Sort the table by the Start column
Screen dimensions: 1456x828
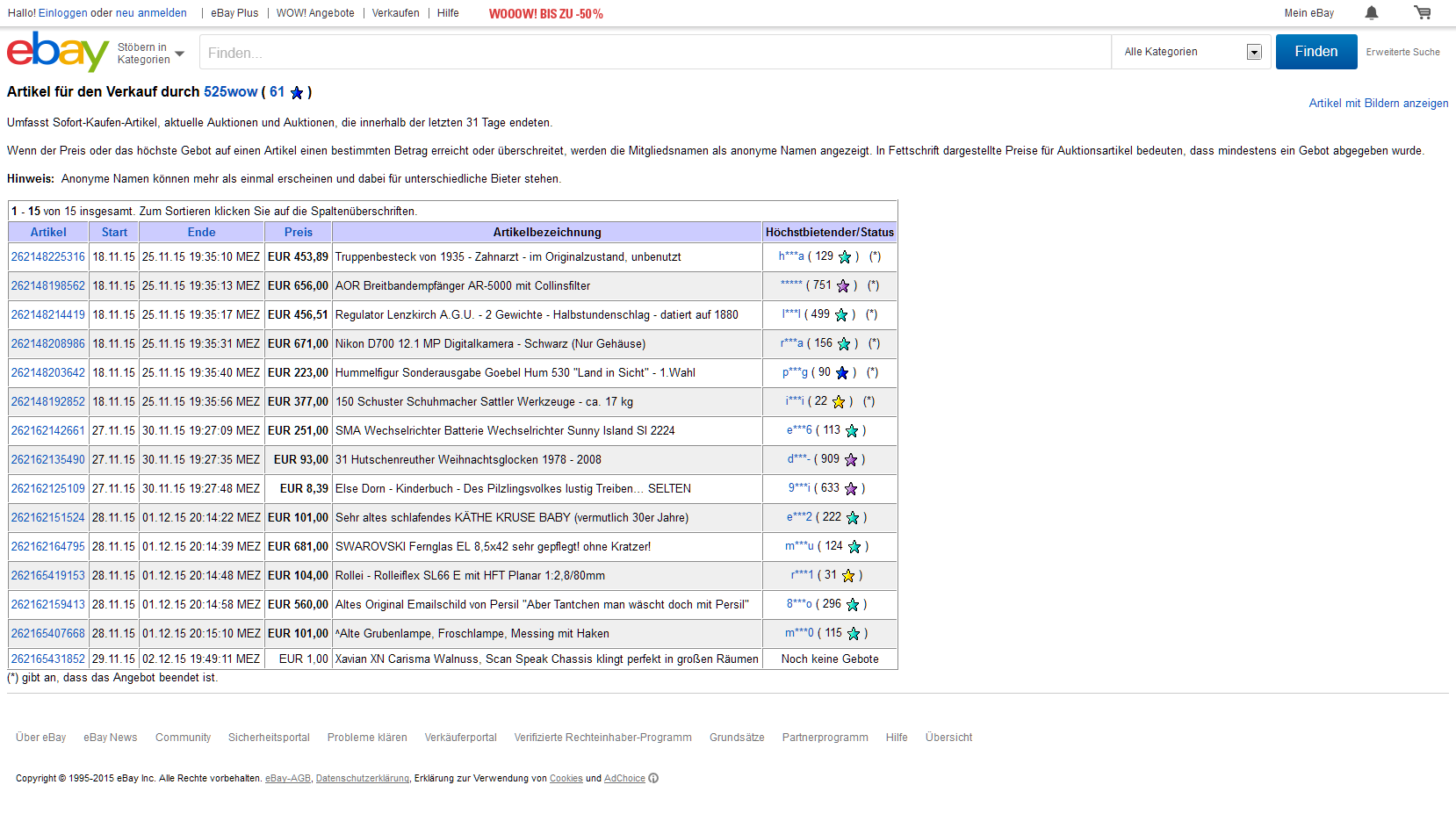click(x=114, y=232)
